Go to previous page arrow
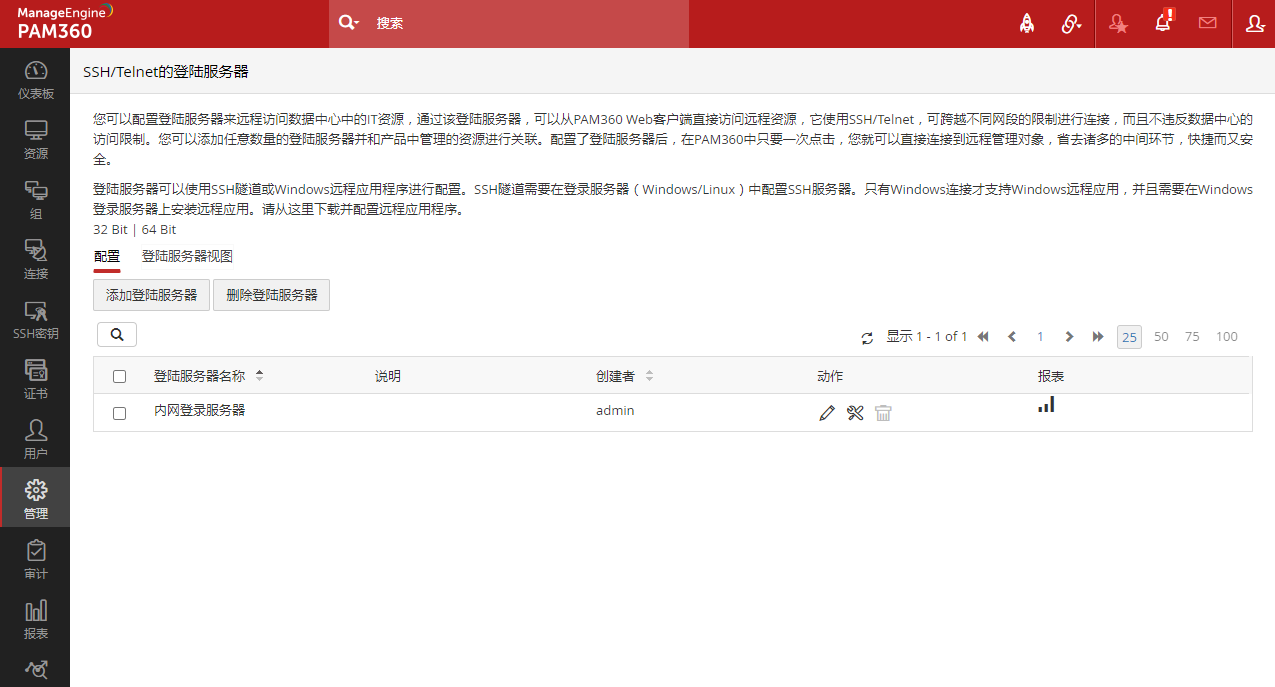1275x687 pixels. (1012, 337)
